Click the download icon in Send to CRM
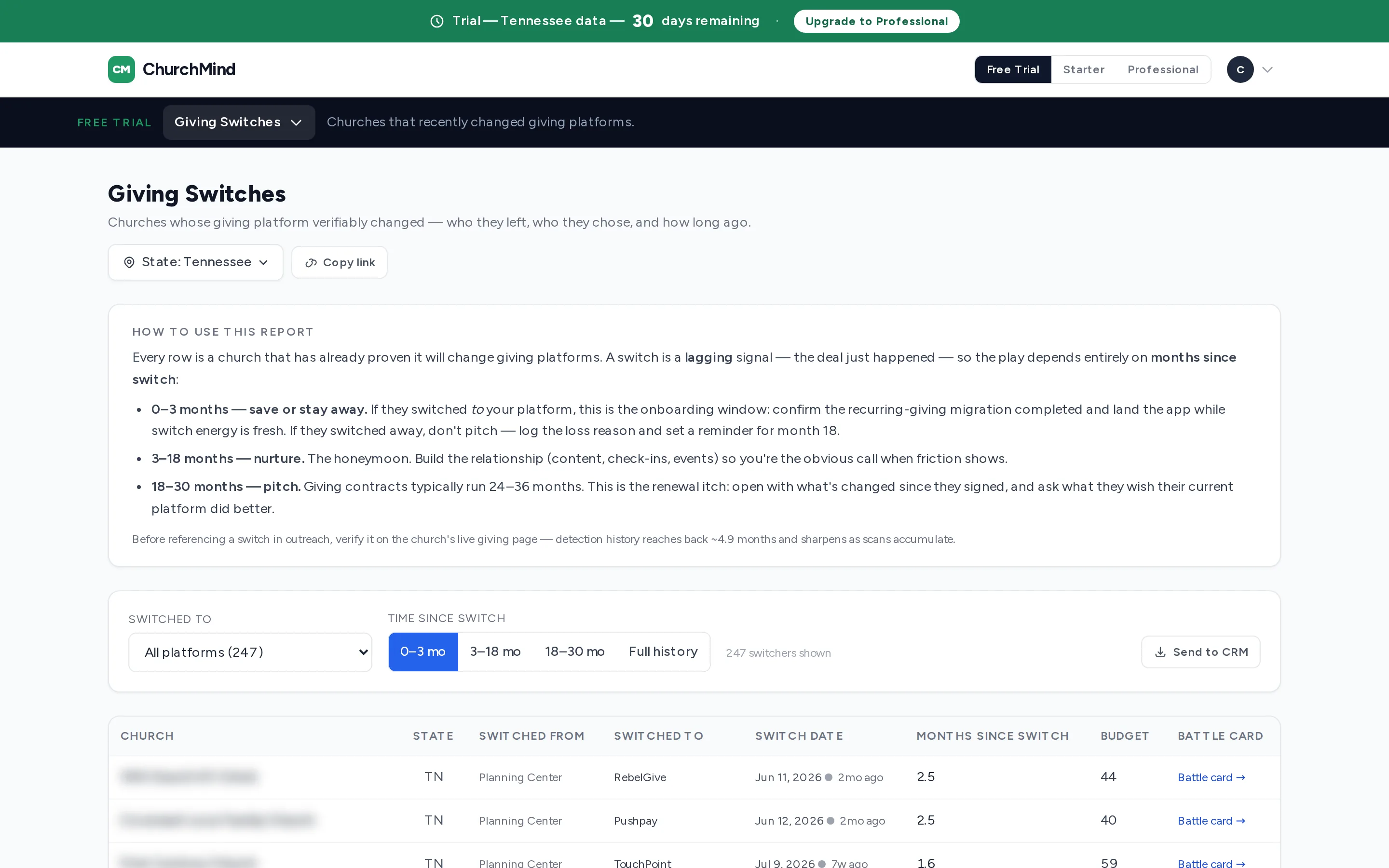1389x868 pixels. (x=1160, y=652)
